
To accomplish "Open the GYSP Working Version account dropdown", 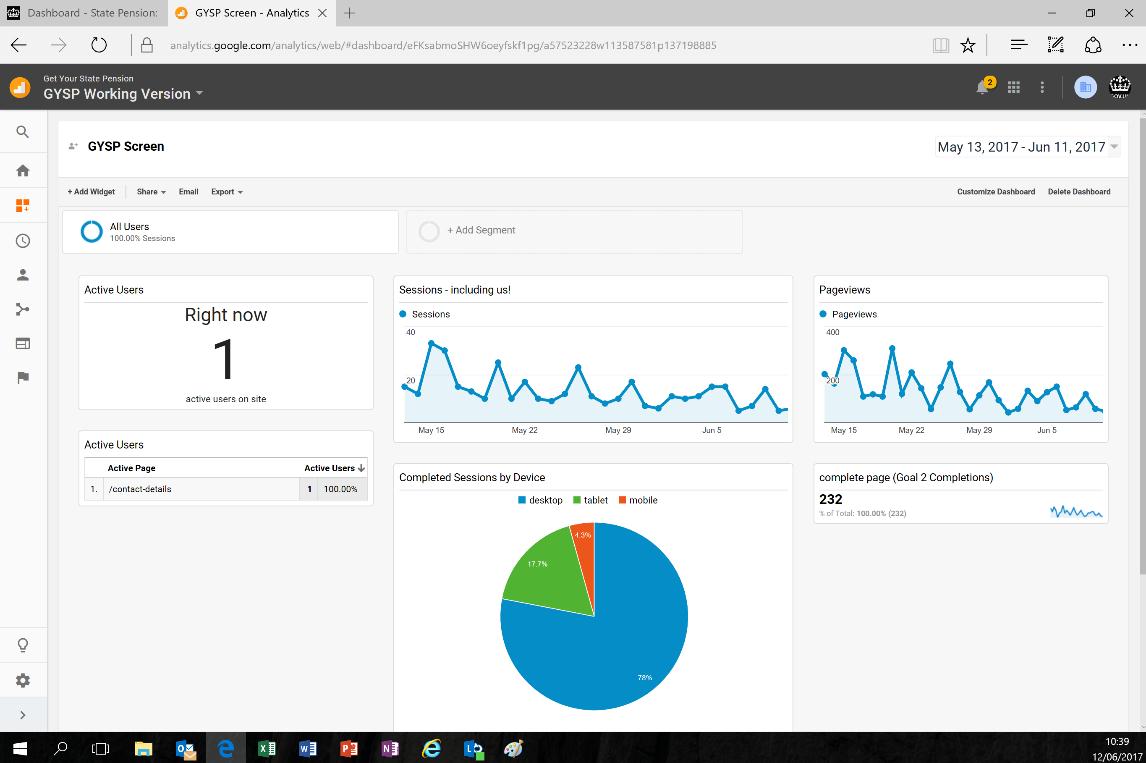I will (x=122, y=93).
